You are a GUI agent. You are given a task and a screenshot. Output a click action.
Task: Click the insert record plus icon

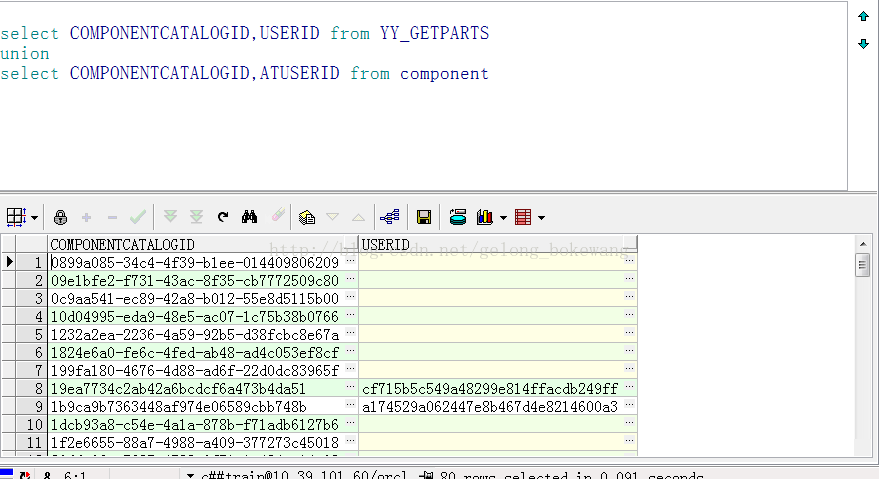point(86,217)
